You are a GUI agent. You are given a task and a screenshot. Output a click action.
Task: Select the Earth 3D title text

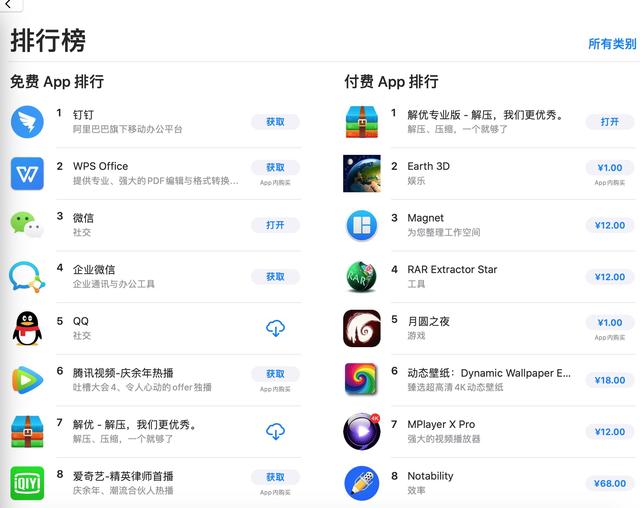click(429, 166)
